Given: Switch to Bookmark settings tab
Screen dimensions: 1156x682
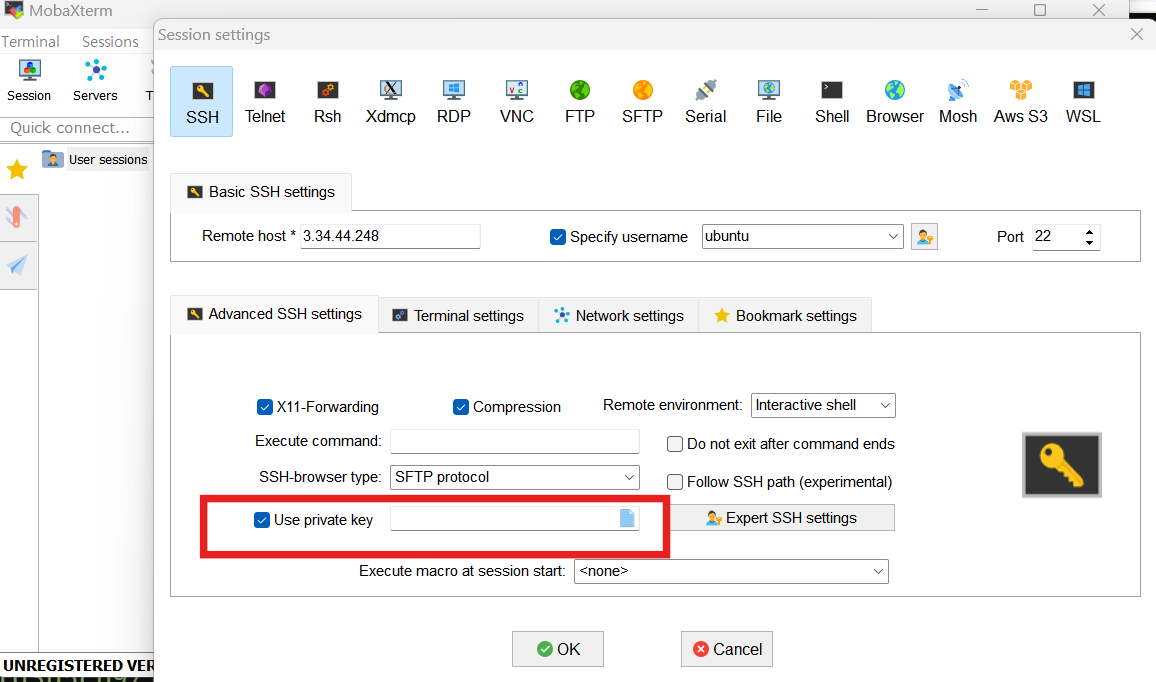Looking at the screenshot, I should click(785, 316).
